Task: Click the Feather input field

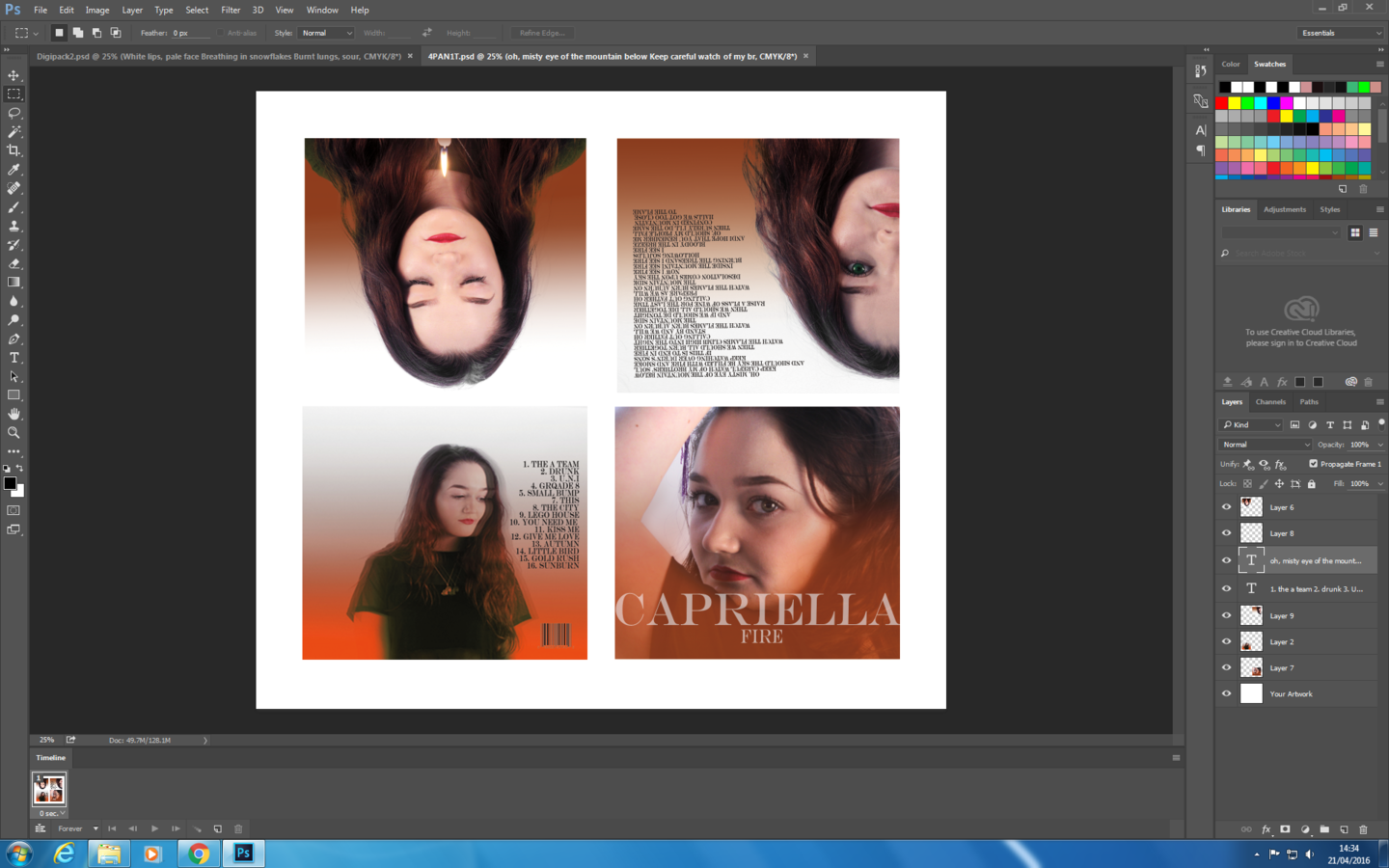Action: coord(190,33)
